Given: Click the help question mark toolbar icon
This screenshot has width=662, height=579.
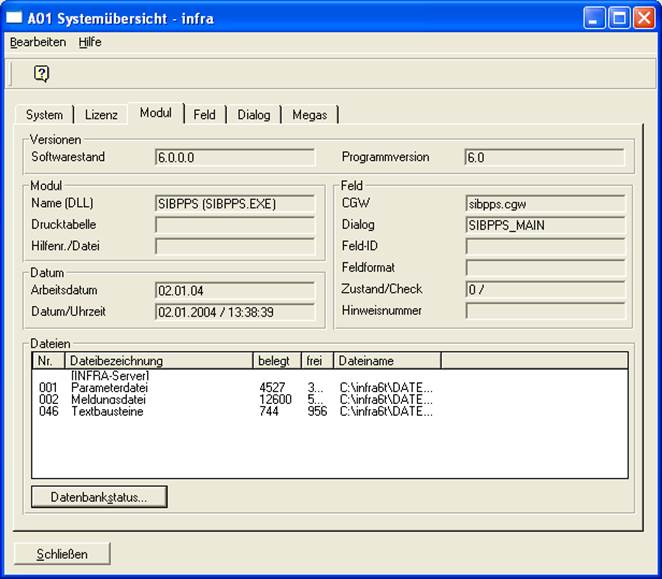Looking at the screenshot, I should [41, 73].
